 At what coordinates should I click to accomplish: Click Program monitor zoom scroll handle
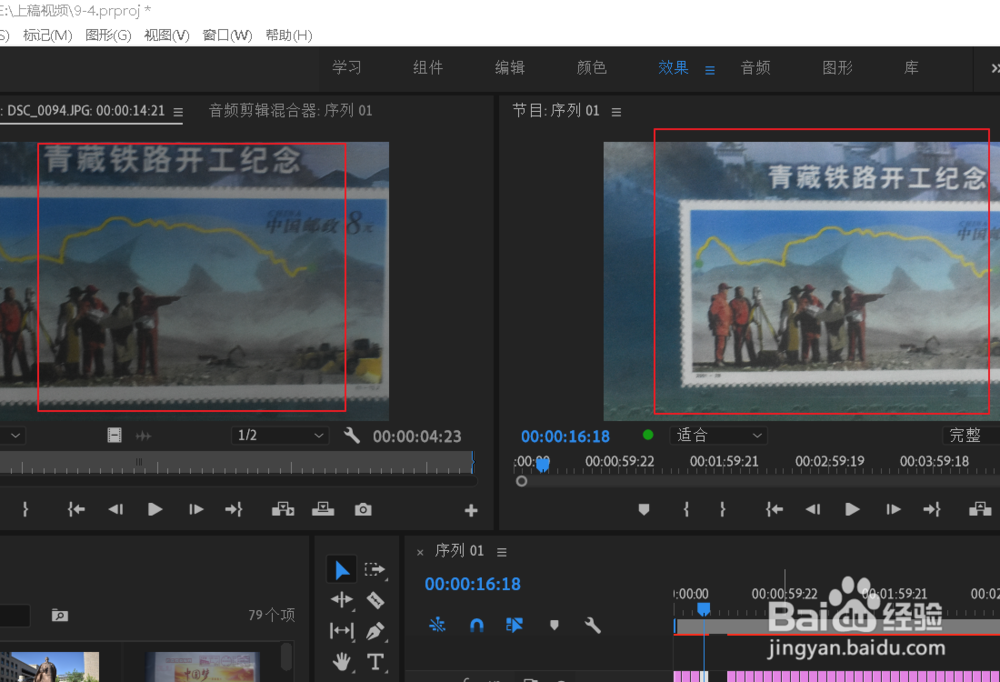click(522, 481)
